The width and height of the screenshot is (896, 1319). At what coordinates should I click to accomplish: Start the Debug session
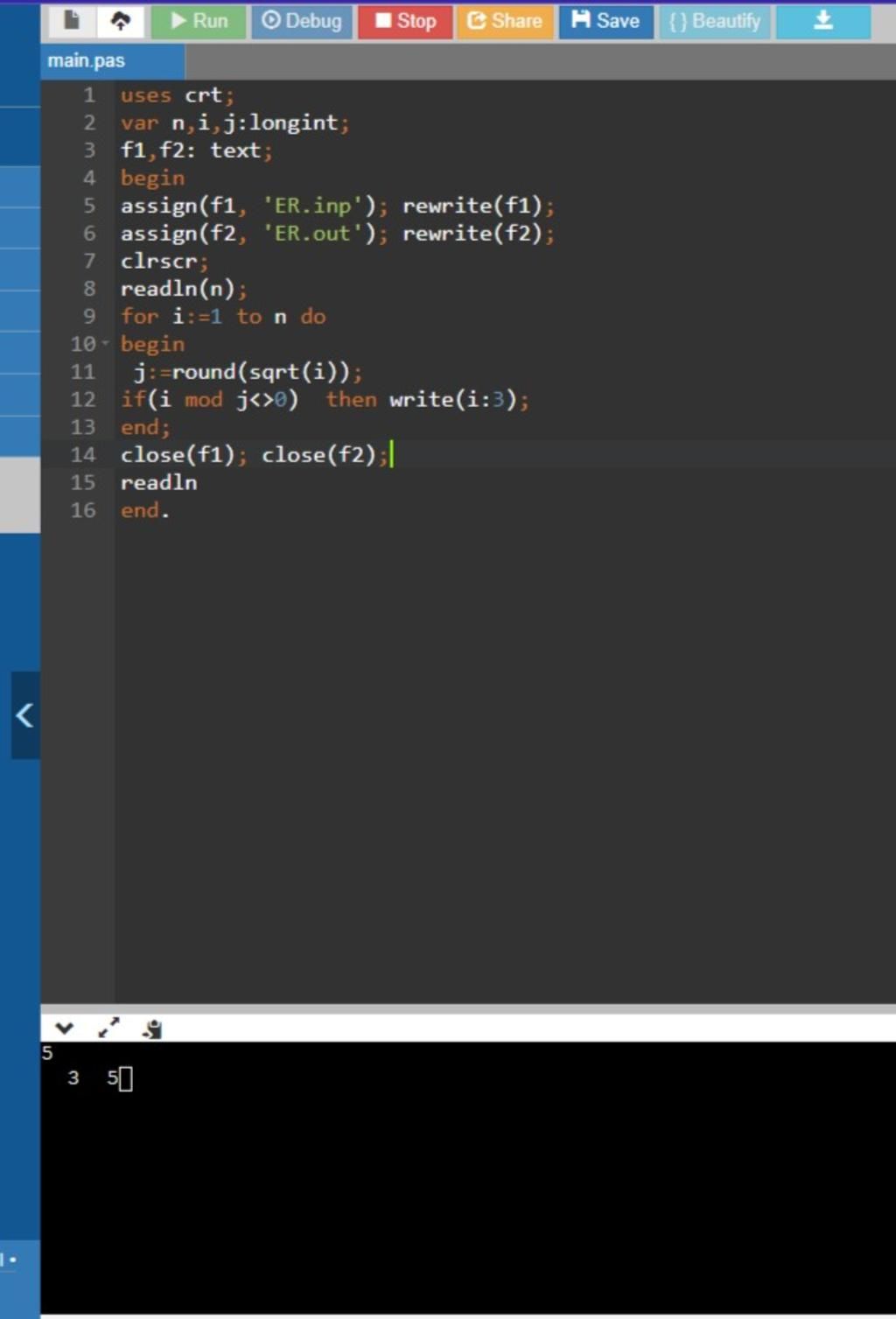pyautogui.click(x=302, y=21)
